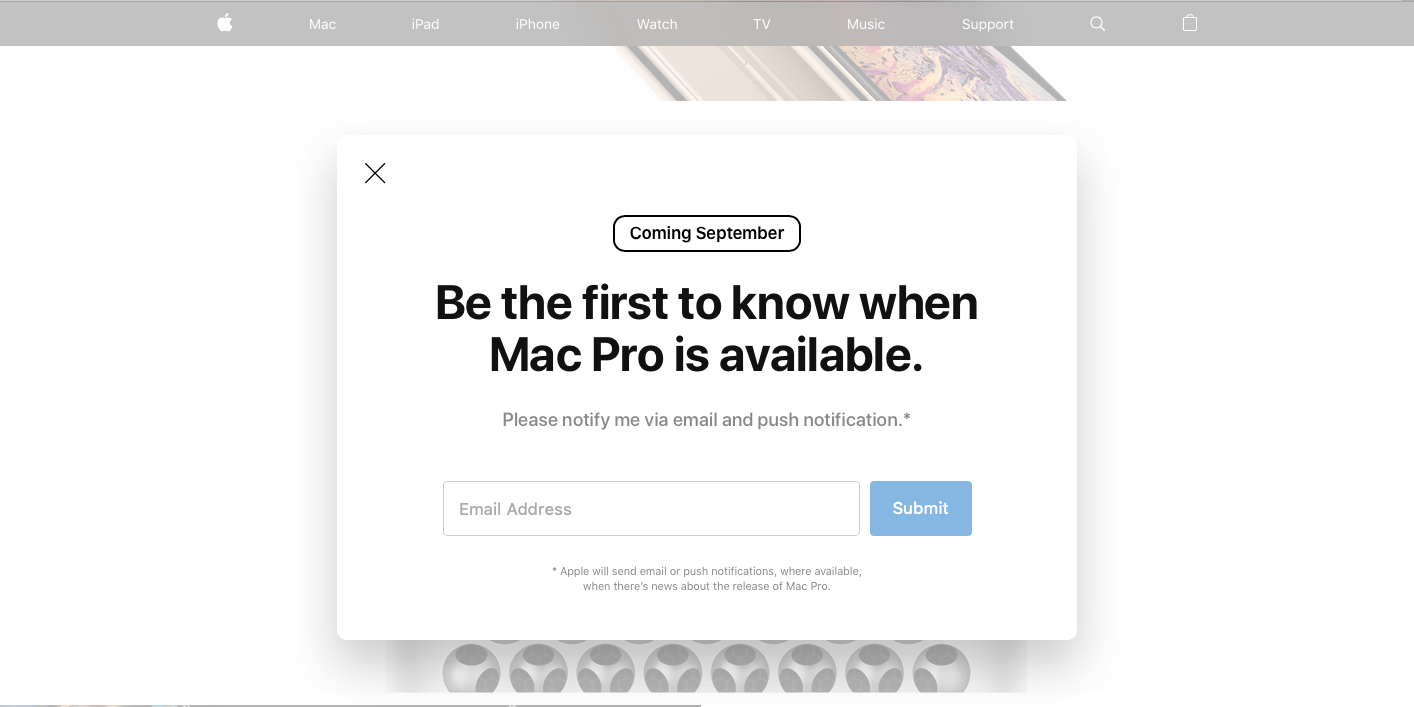Open the search magnifier icon
The width and height of the screenshot is (1414, 707).
1097,24
